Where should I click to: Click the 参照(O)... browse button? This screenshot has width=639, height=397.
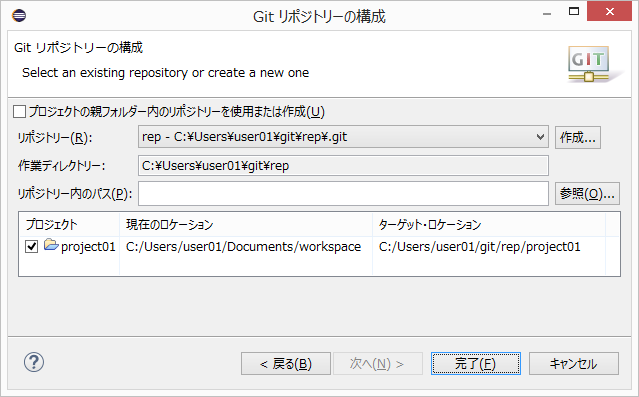click(587, 194)
